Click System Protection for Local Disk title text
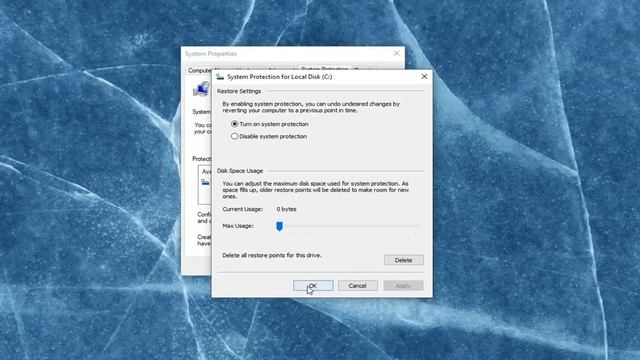Image resolution: width=640 pixels, height=360 pixels. [x=280, y=76]
